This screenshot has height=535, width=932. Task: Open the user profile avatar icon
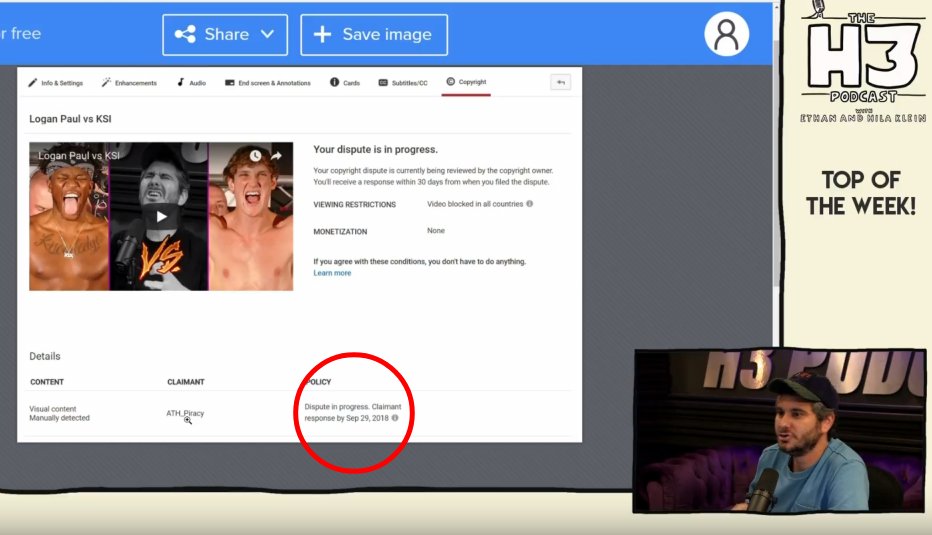[726, 34]
